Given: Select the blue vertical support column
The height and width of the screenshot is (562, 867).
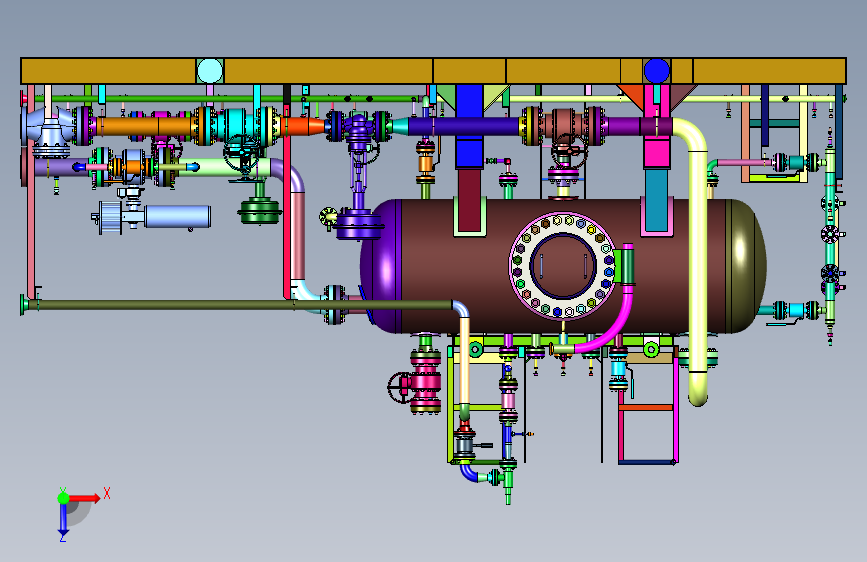Looking at the screenshot, I should (469, 127).
